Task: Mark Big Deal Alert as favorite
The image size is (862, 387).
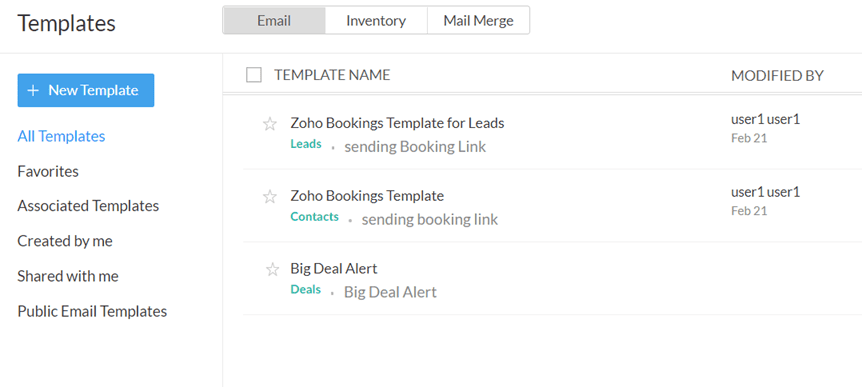Action: (x=272, y=269)
